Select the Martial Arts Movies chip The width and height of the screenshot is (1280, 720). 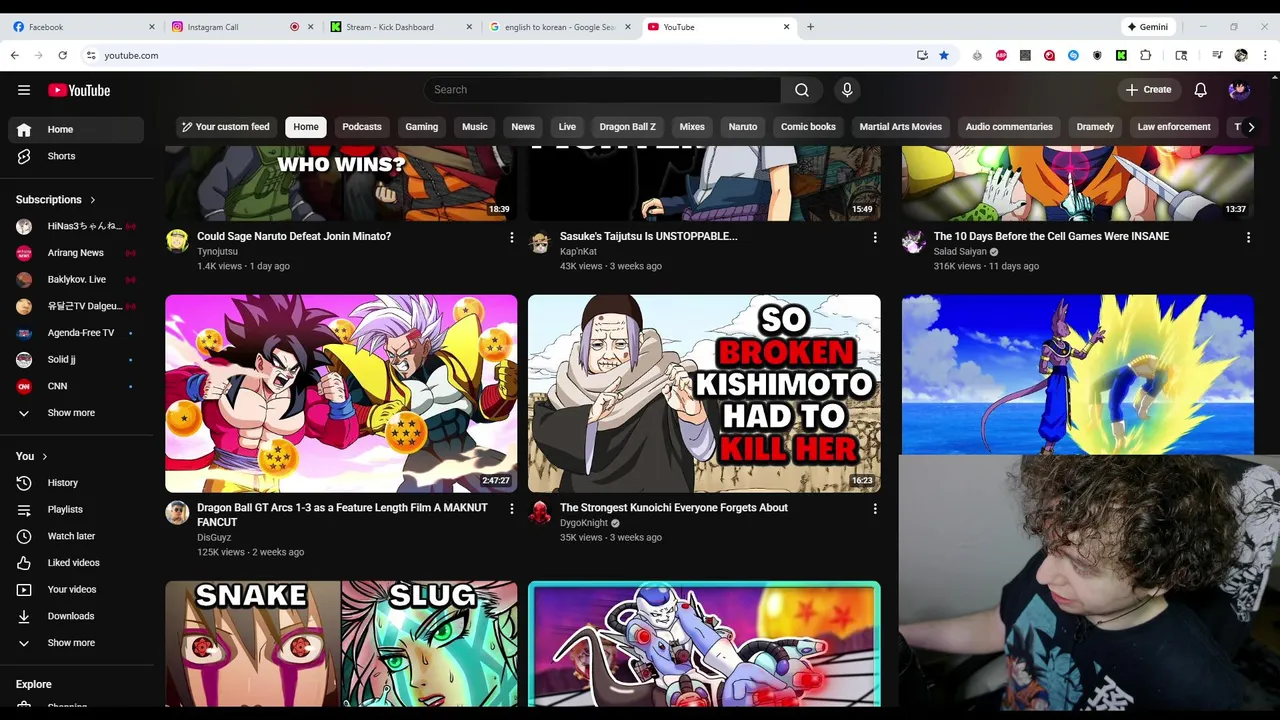click(x=901, y=127)
